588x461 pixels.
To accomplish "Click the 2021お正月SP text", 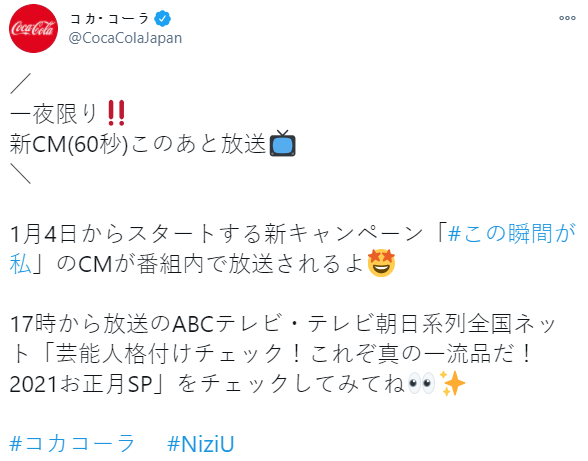I will pos(81,384).
